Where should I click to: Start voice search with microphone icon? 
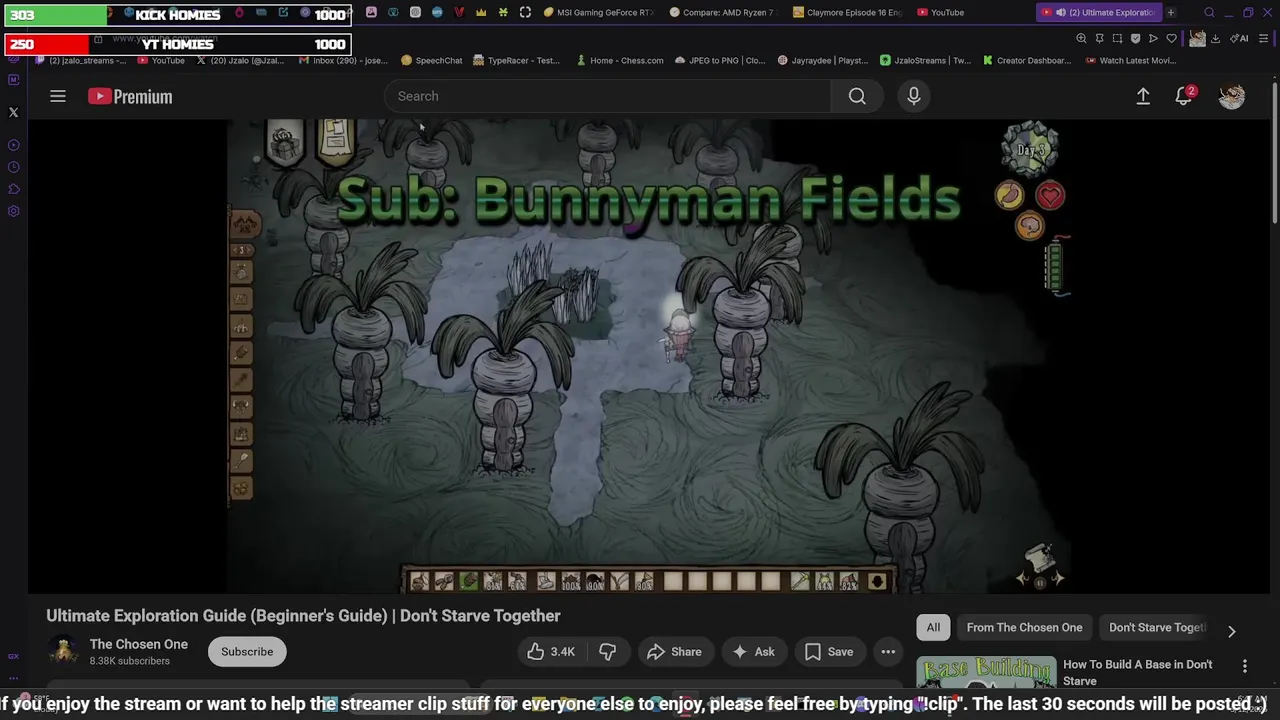(913, 96)
